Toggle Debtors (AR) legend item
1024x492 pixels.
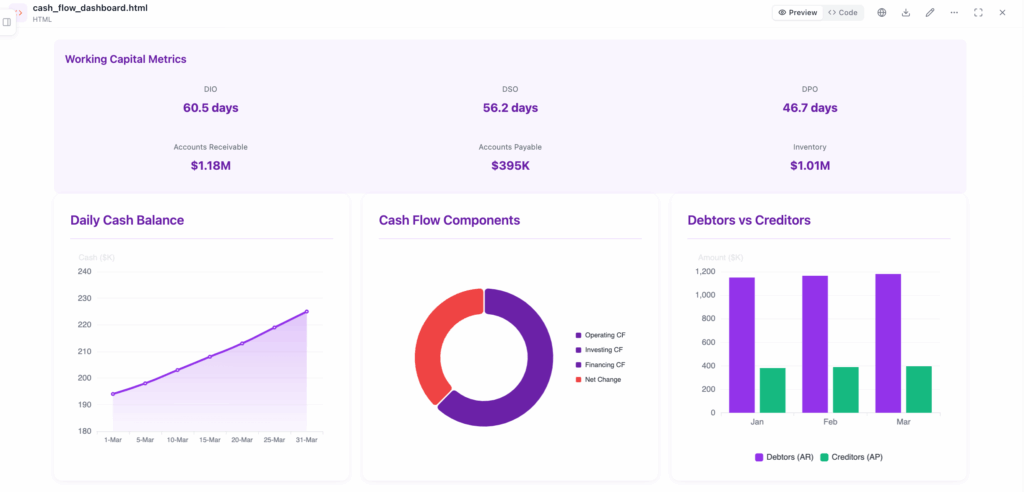[x=784, y=457]
